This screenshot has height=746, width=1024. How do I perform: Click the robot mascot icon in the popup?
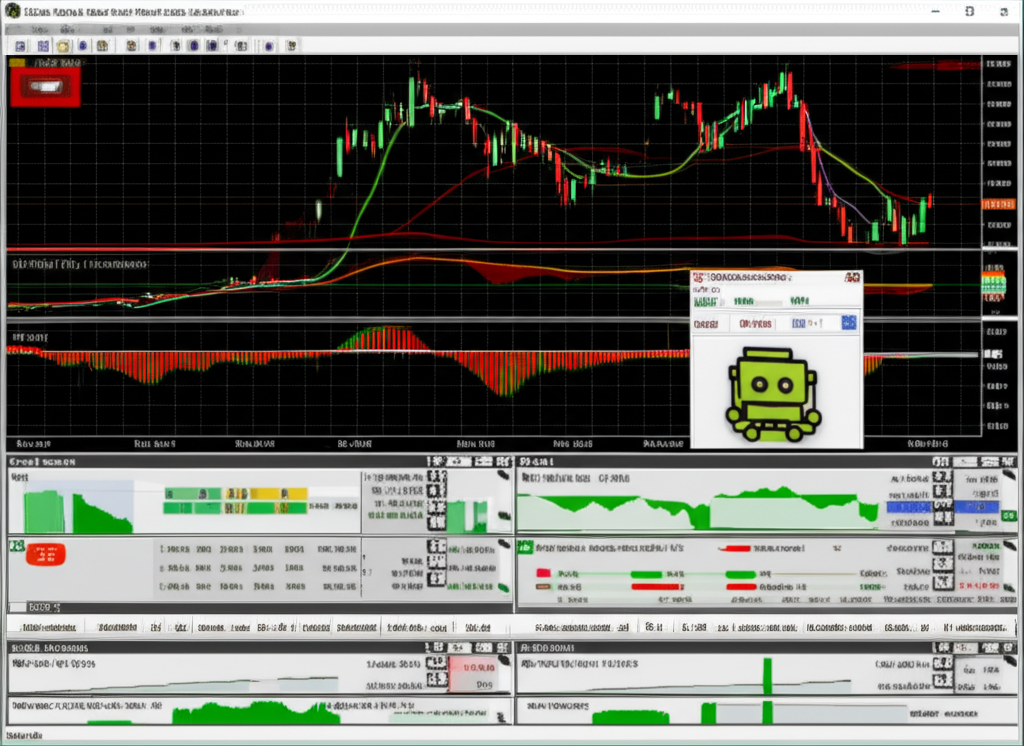pos(778,392)
